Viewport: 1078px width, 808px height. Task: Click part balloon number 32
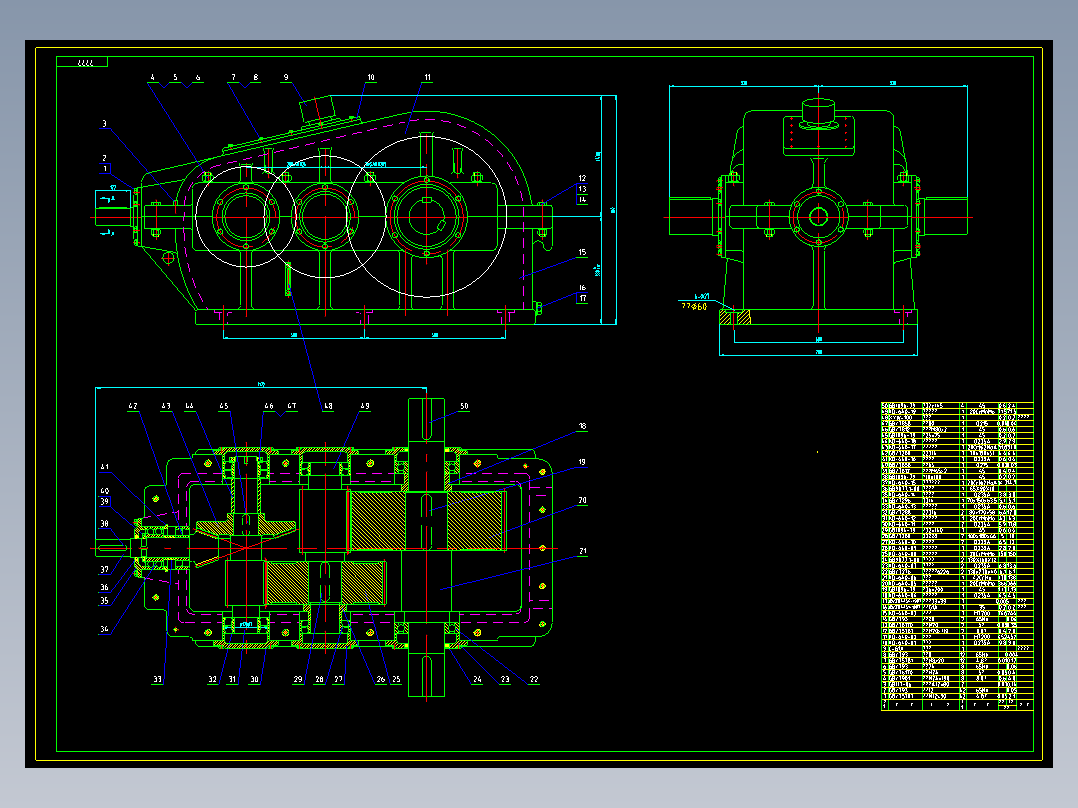[212, 679]
